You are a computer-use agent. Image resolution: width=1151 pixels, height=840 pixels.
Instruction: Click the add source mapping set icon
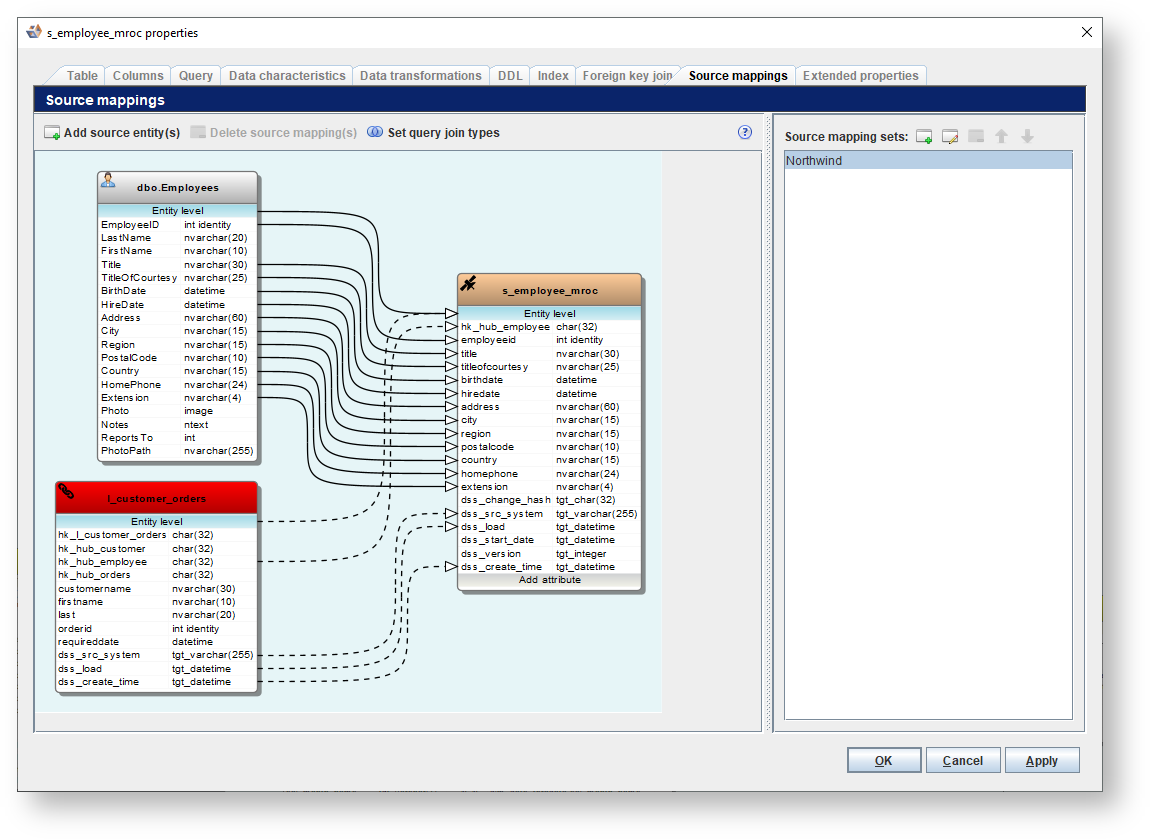pos(924,137)
